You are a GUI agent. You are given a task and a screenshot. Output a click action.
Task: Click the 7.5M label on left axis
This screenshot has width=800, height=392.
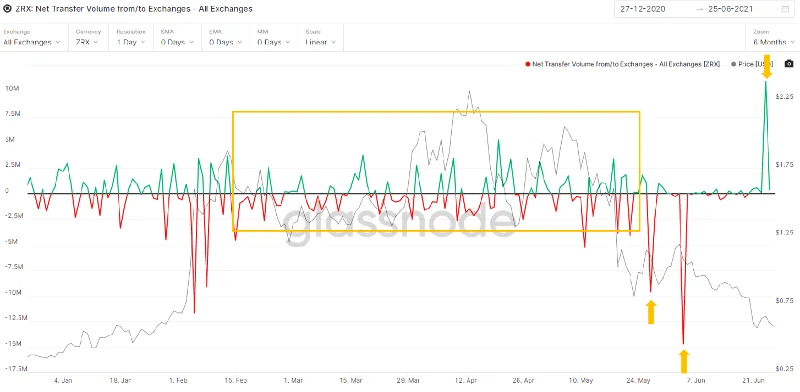point(12,114)
